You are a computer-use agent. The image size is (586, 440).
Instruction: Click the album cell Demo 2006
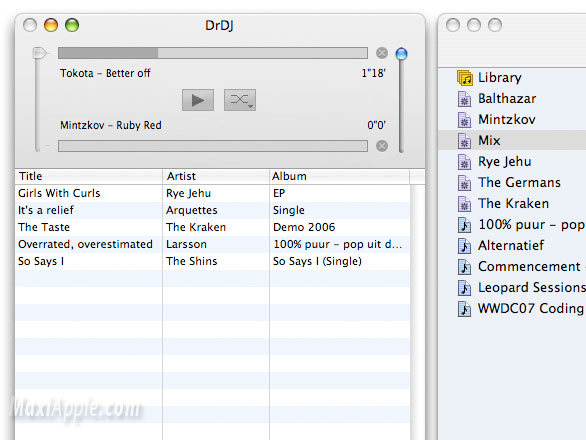pyautogui.click(x=304, y=227)
